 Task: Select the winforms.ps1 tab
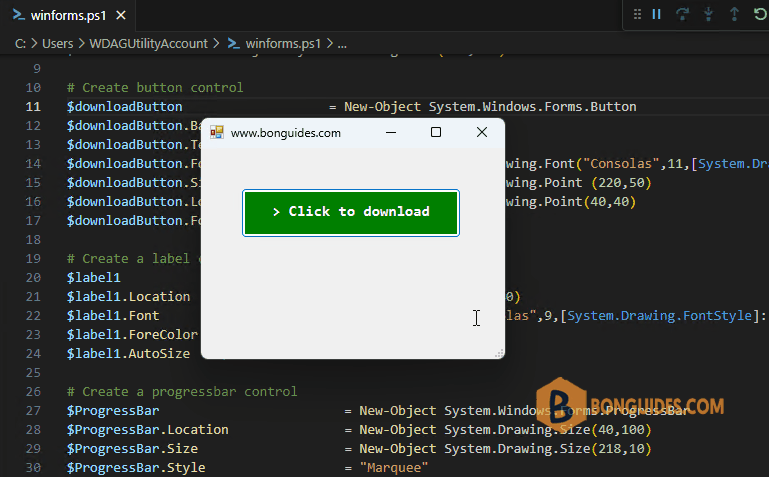point(68,16)
